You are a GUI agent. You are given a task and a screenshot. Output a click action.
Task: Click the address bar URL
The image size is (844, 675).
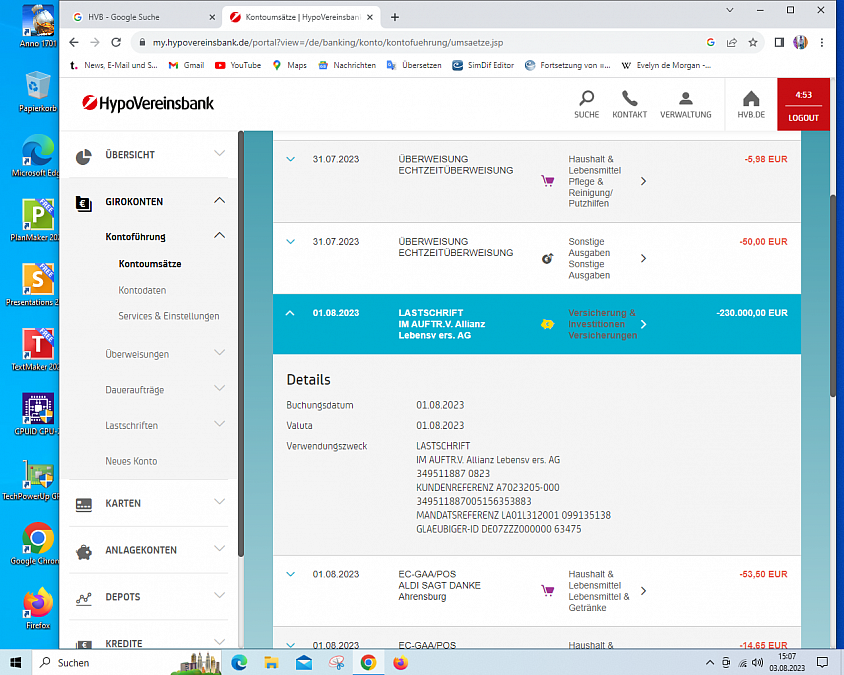click(328, 43)
